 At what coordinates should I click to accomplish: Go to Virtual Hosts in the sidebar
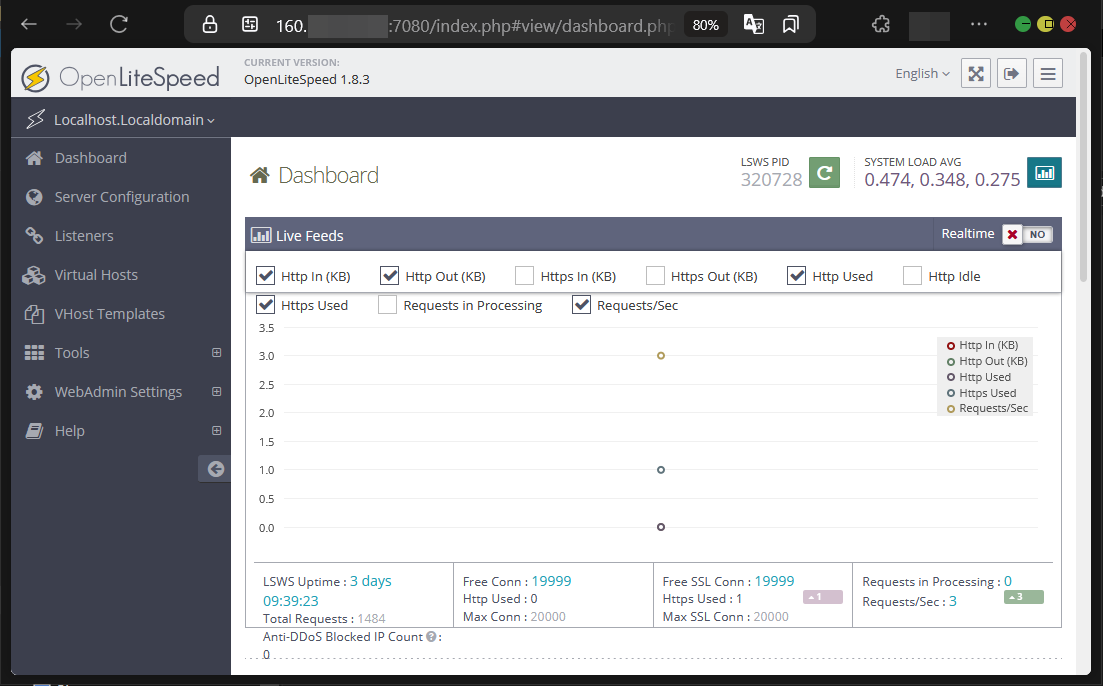pos(96,275)
